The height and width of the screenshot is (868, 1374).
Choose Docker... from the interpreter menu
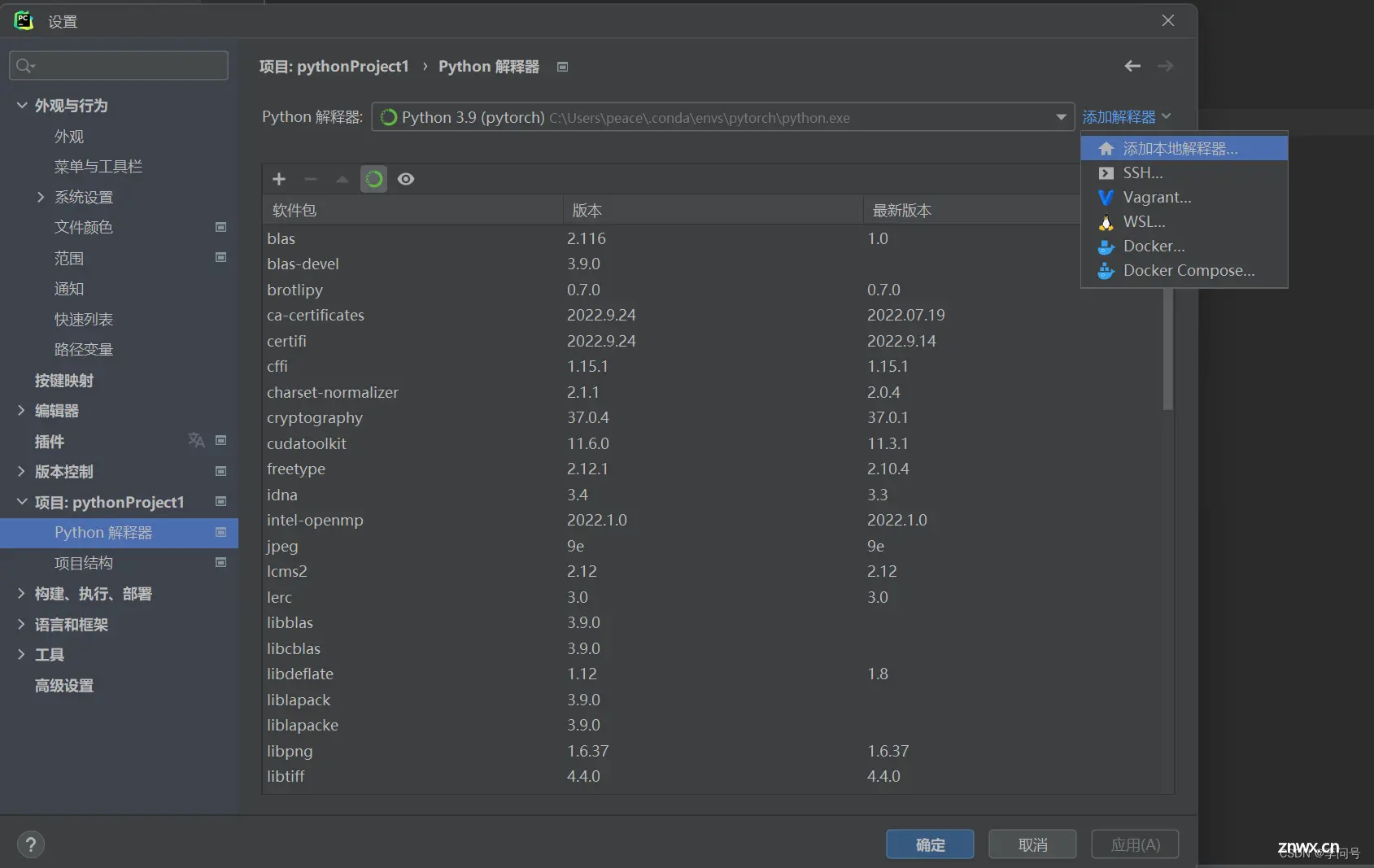tap(1184, 246)
